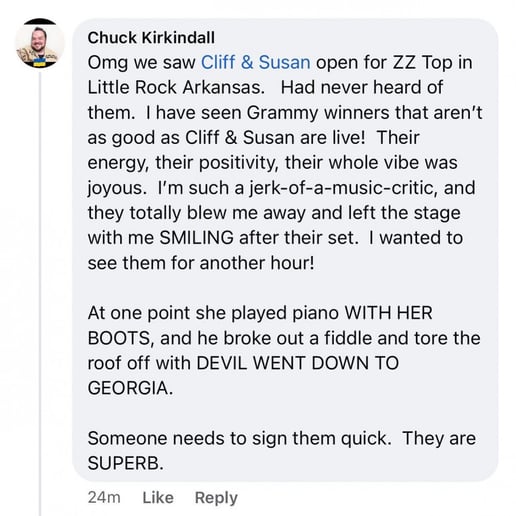Image resolution: width=516 pixels, height=516 pixels.
Task: Click the text DEVIL WENT DOWN TO
Action: [298, 363]
